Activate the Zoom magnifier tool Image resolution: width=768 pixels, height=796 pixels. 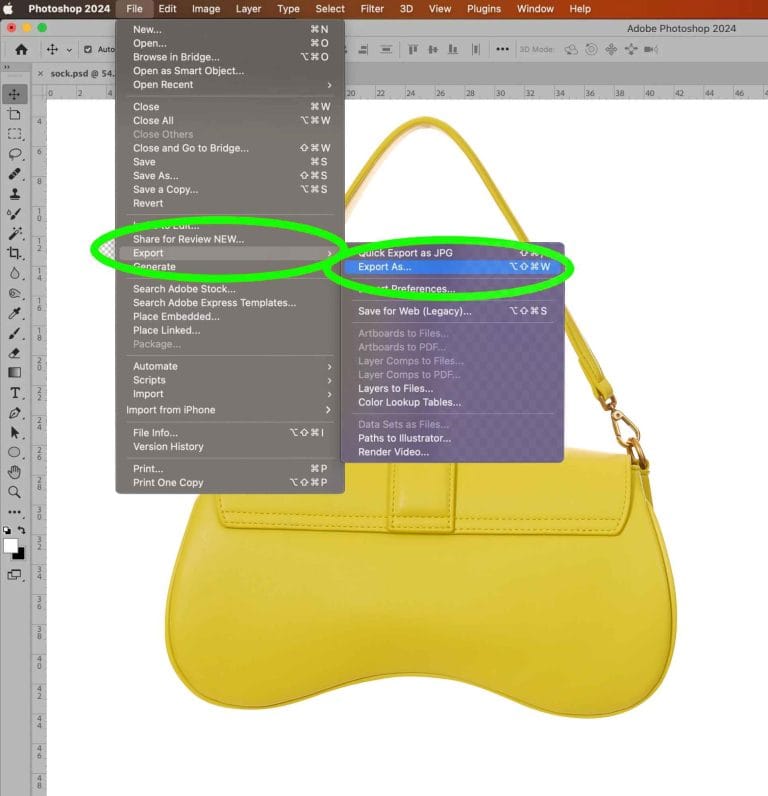pos(14,492)
